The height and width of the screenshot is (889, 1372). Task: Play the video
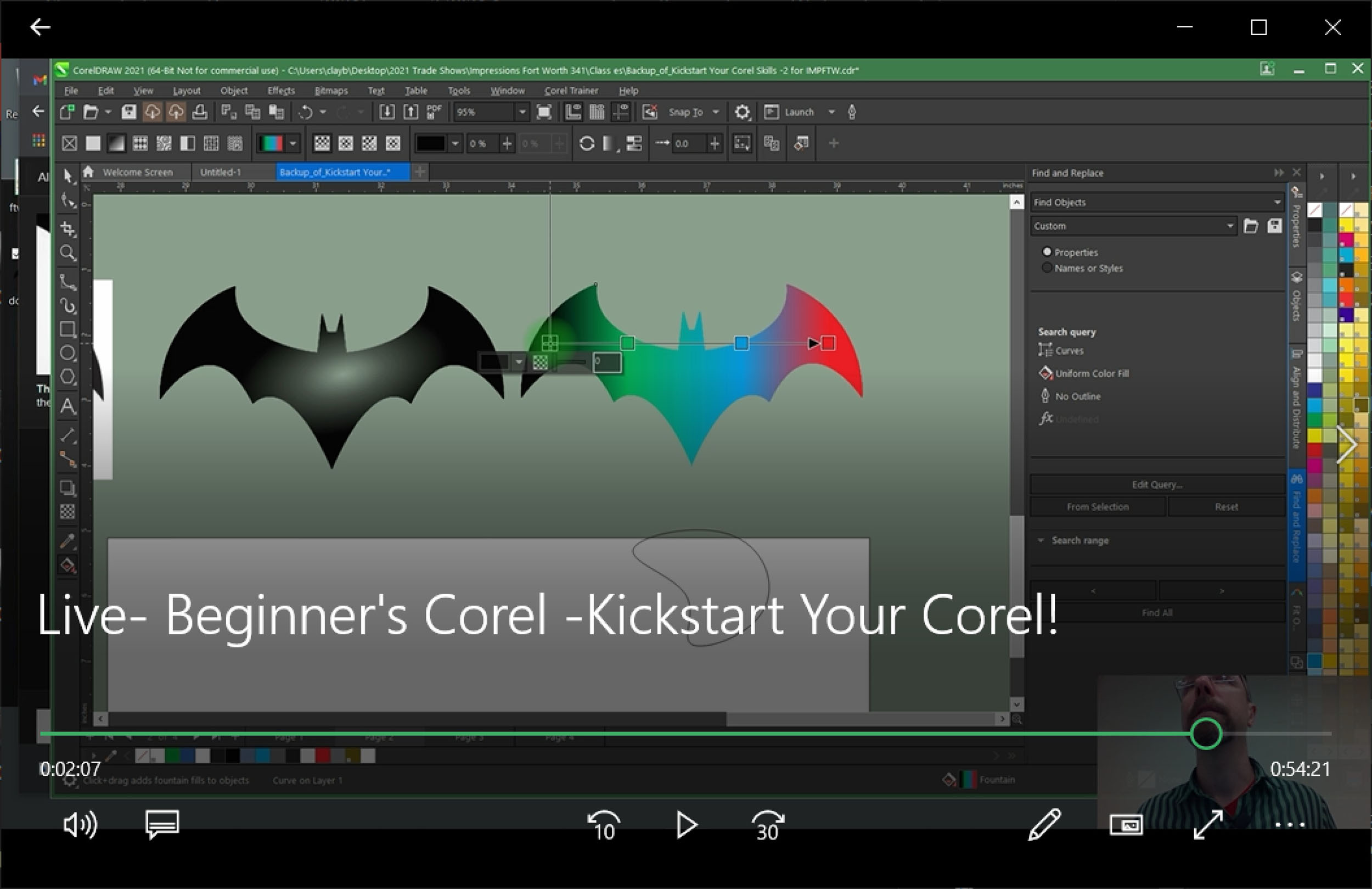[686, 825]
